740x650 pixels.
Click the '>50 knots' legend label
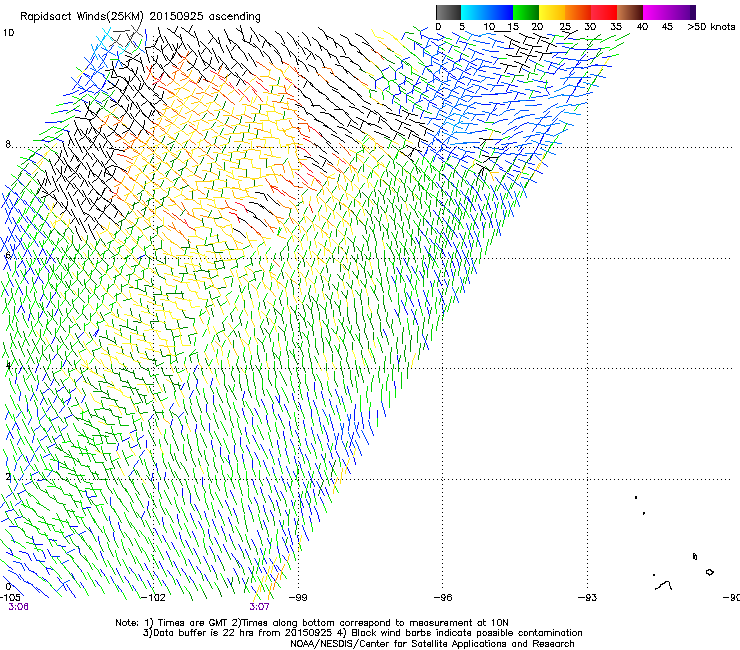[711, 27]
